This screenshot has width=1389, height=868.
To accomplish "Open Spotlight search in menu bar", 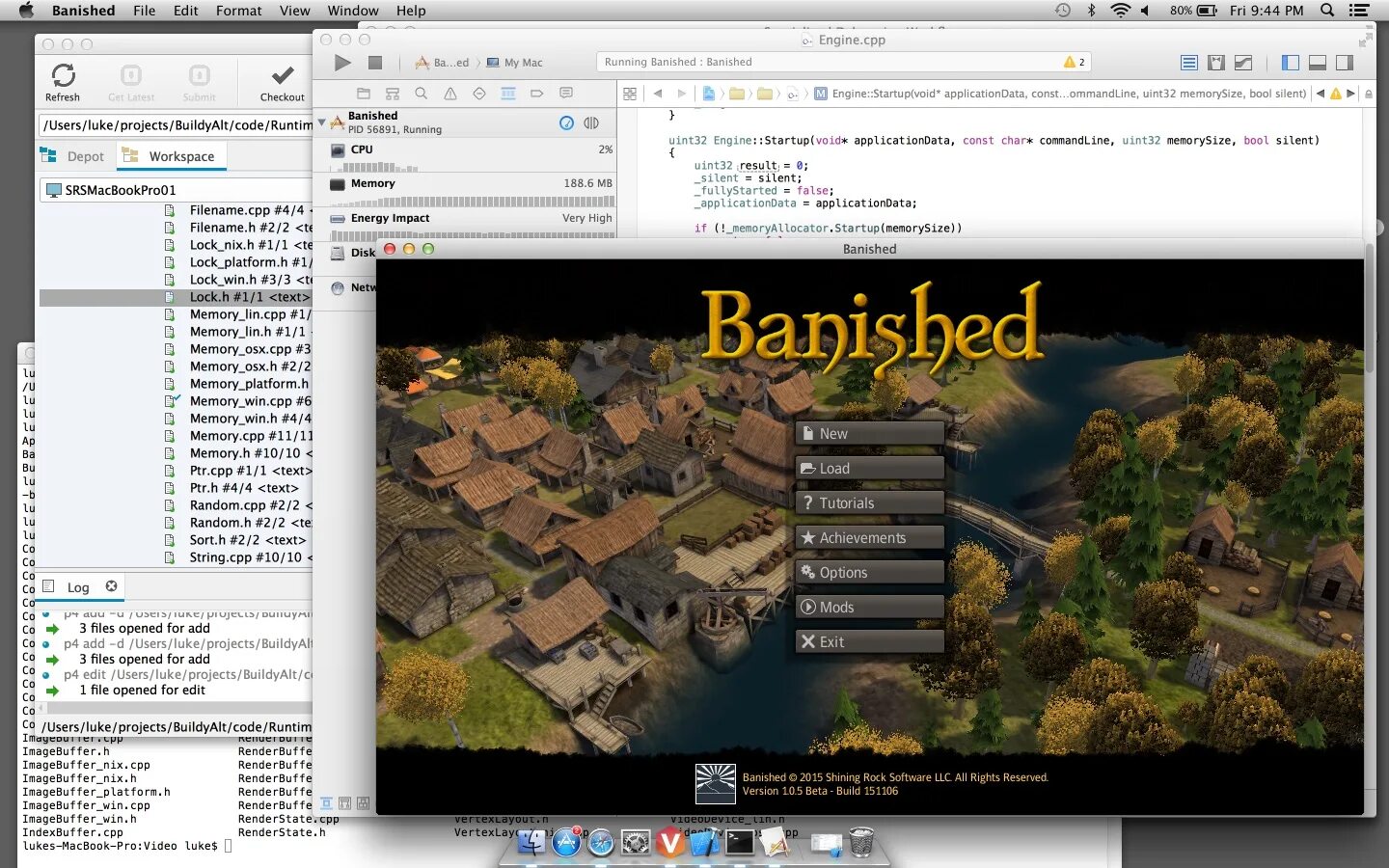I will click(x=1327, y=11).
